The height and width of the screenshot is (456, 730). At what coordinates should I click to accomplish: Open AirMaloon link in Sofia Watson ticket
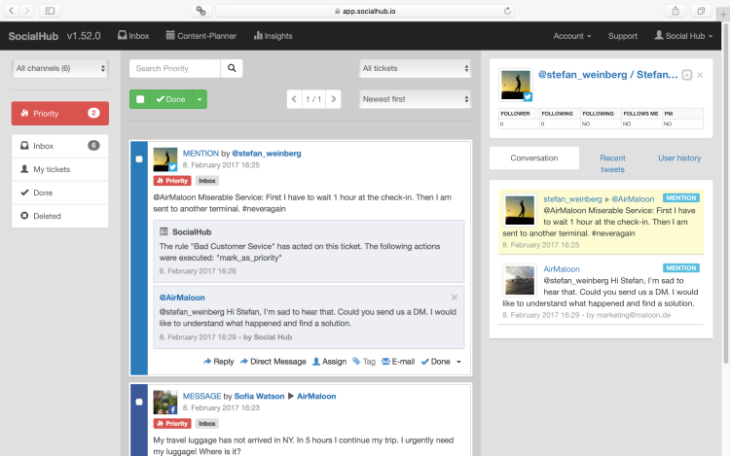[x=316, y=396]
